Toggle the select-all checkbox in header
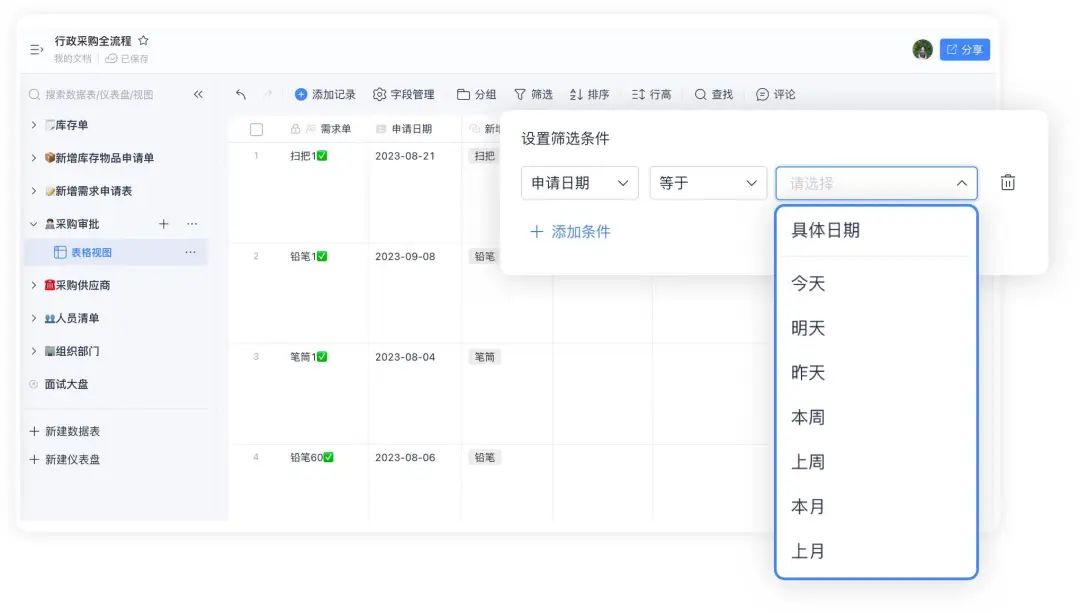1080x613 pixels. tap(257, 129)
